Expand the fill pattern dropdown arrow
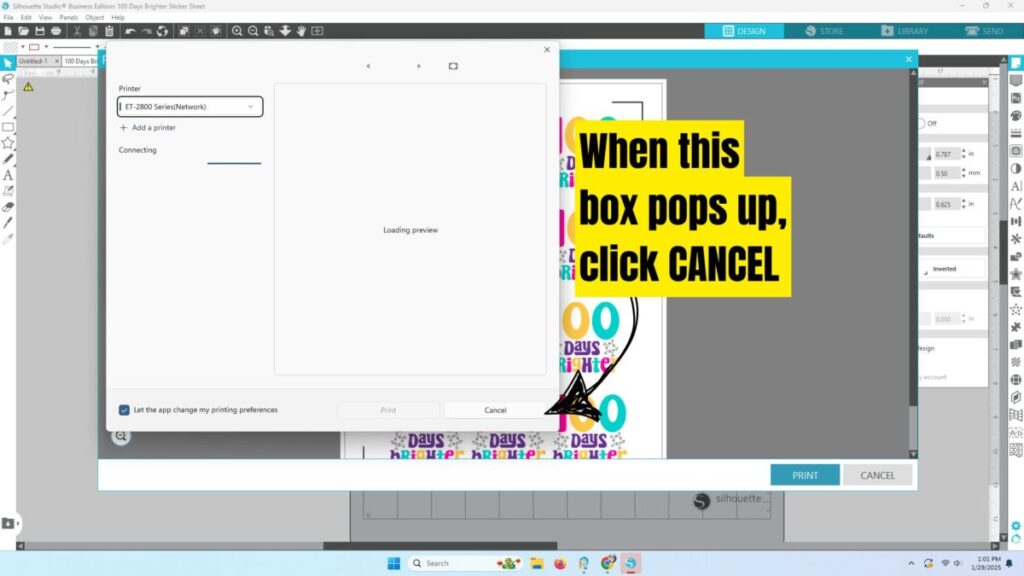The image size is (1024, 576). pos(23,47)
